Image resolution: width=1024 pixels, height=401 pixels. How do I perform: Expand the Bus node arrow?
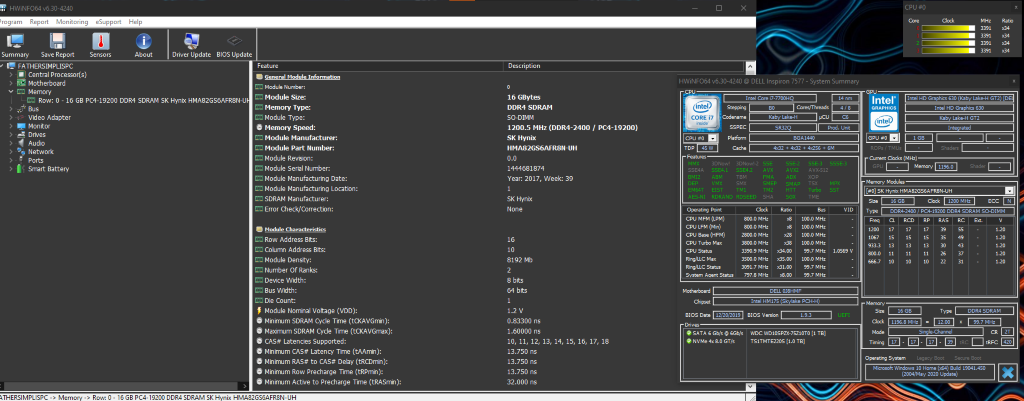11,109
